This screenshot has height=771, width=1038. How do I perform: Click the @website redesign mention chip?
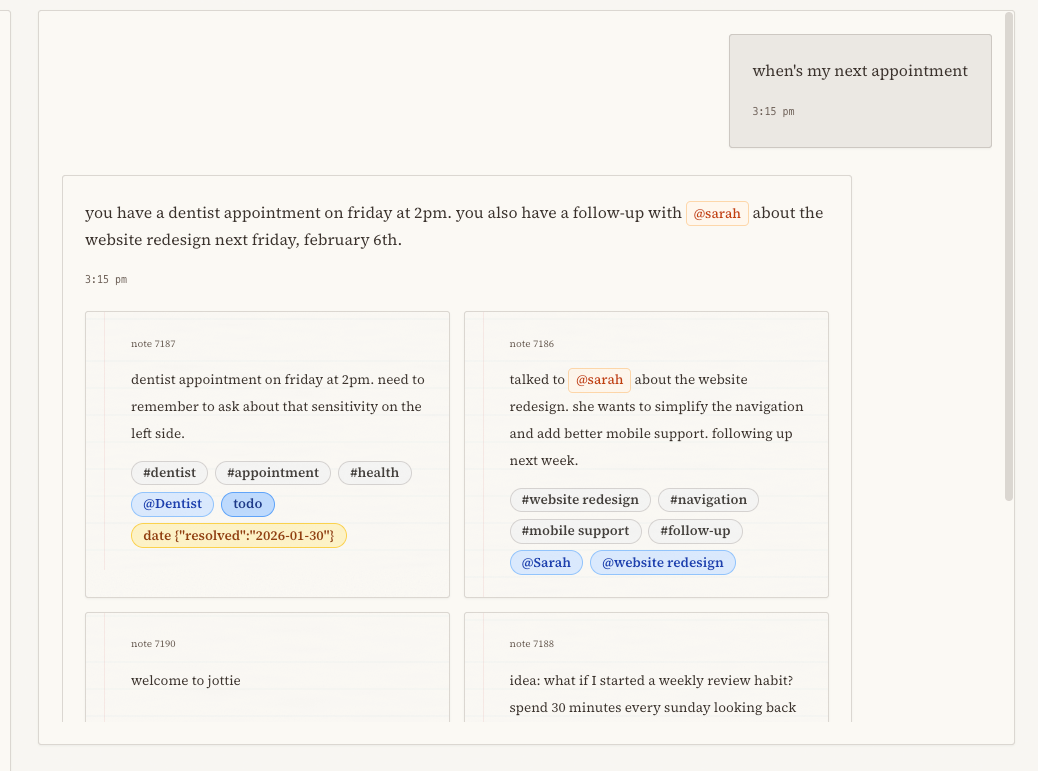tap(662, 562)
